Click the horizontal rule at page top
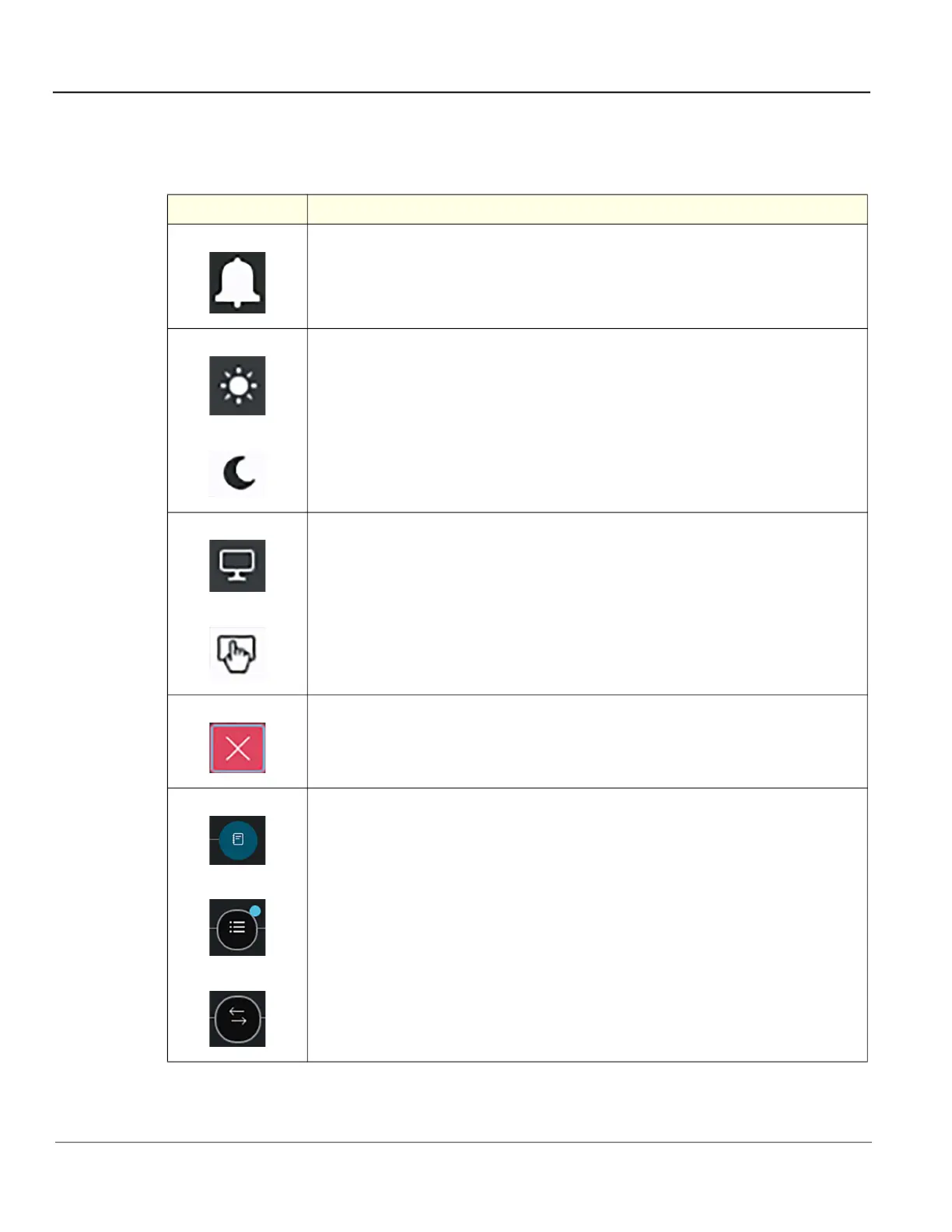The width and height of the screenshot is (952, 1232). click(x=461, y=93)
